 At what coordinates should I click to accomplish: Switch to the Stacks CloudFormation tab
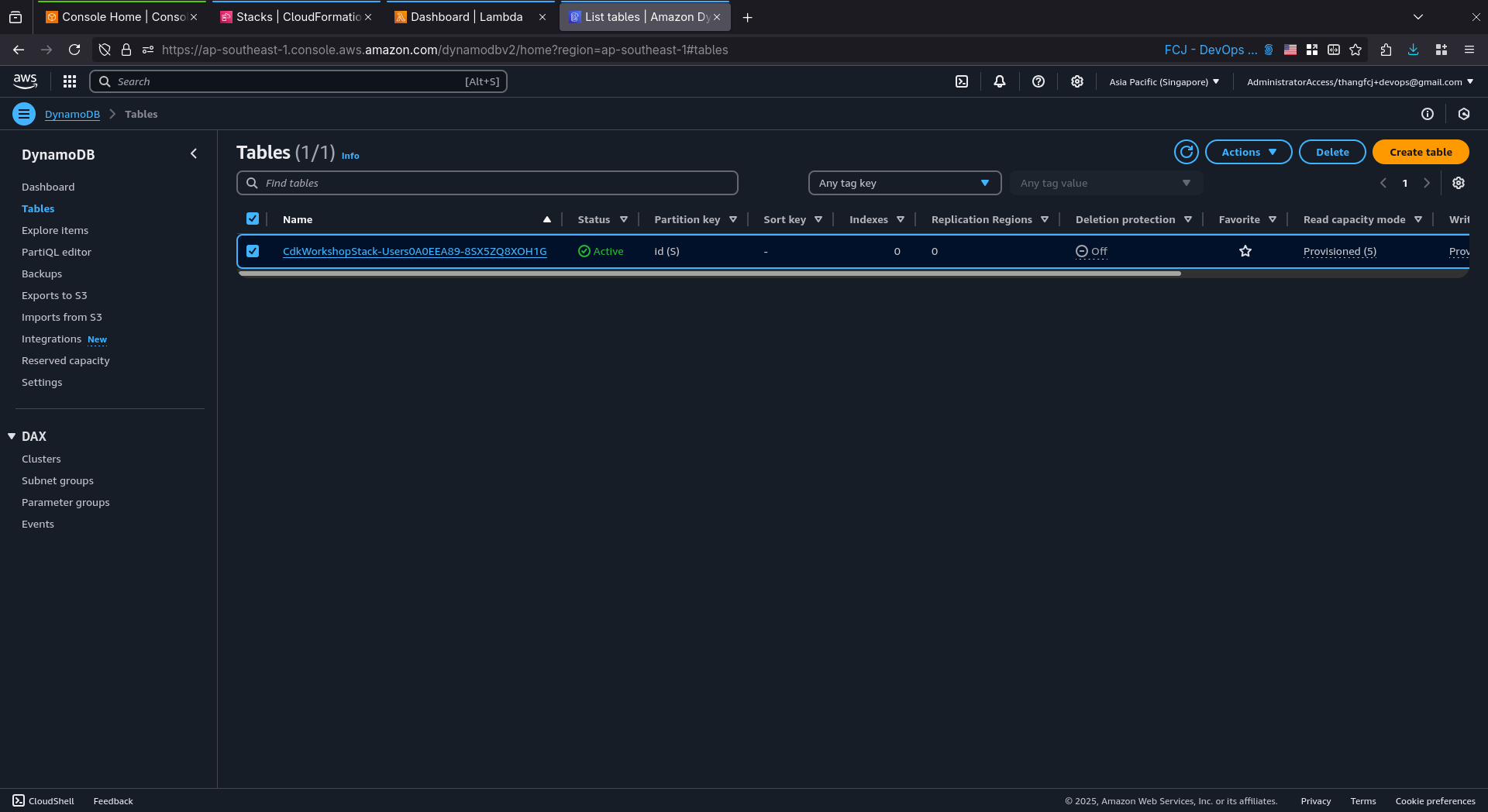[296, 17]
